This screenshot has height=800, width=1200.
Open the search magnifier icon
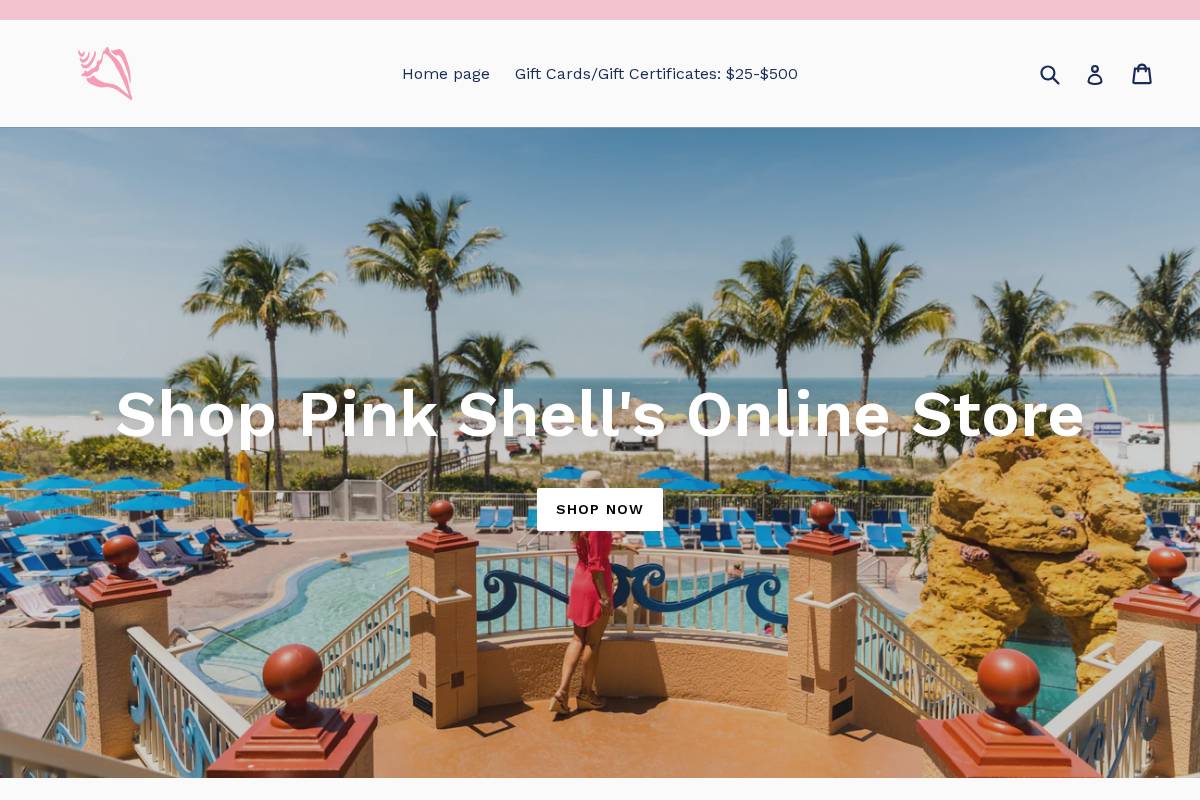coord(1049,74)
